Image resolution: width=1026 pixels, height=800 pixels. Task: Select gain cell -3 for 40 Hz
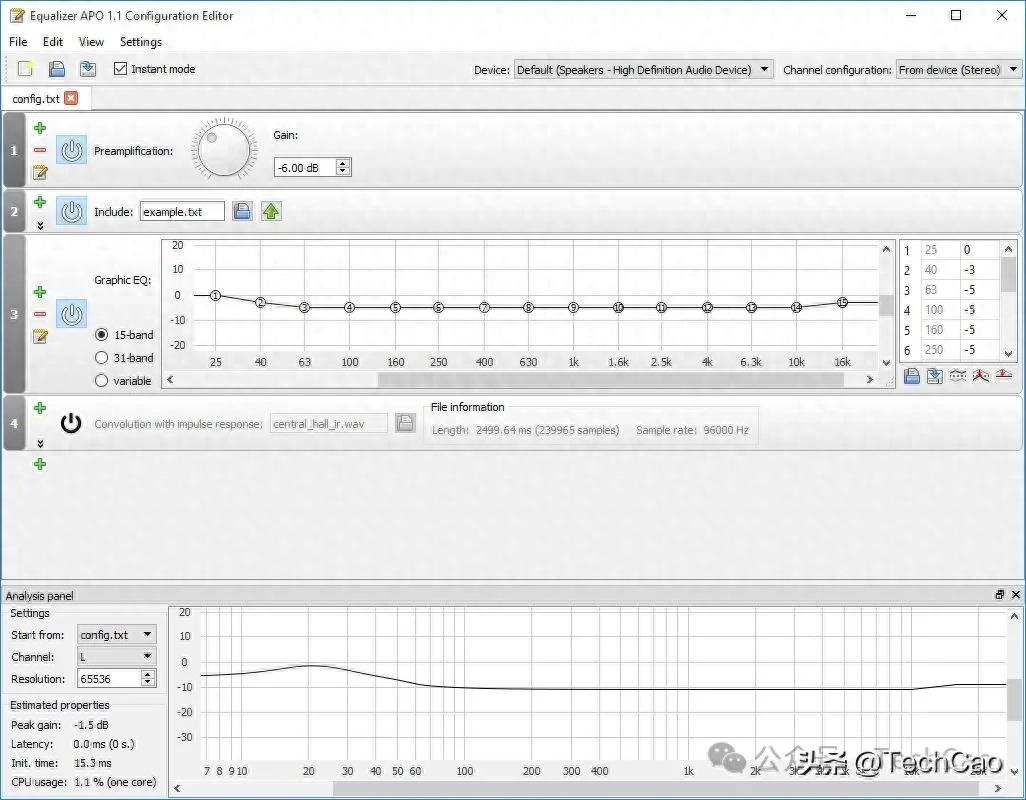tap(978, 270)
